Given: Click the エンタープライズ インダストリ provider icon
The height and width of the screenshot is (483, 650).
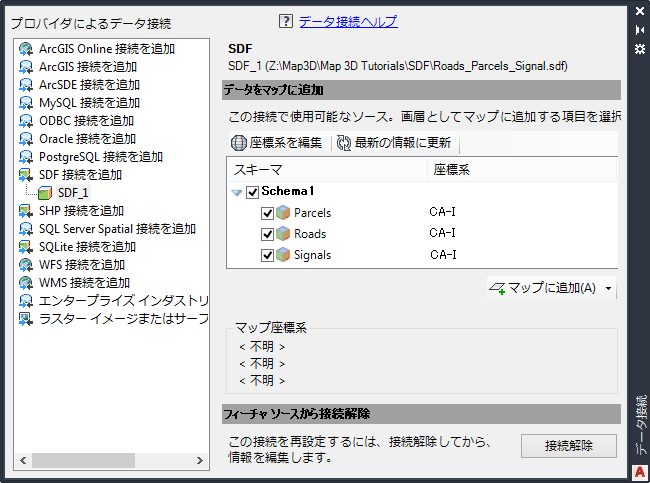Looking at the screenshot, I should pos(26,301).
